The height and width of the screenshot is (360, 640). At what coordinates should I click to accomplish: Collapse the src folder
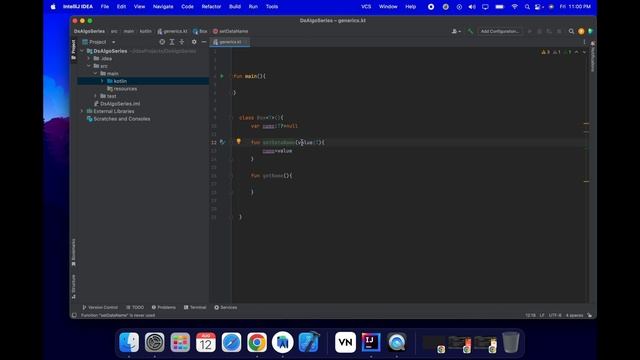point(89,66)
